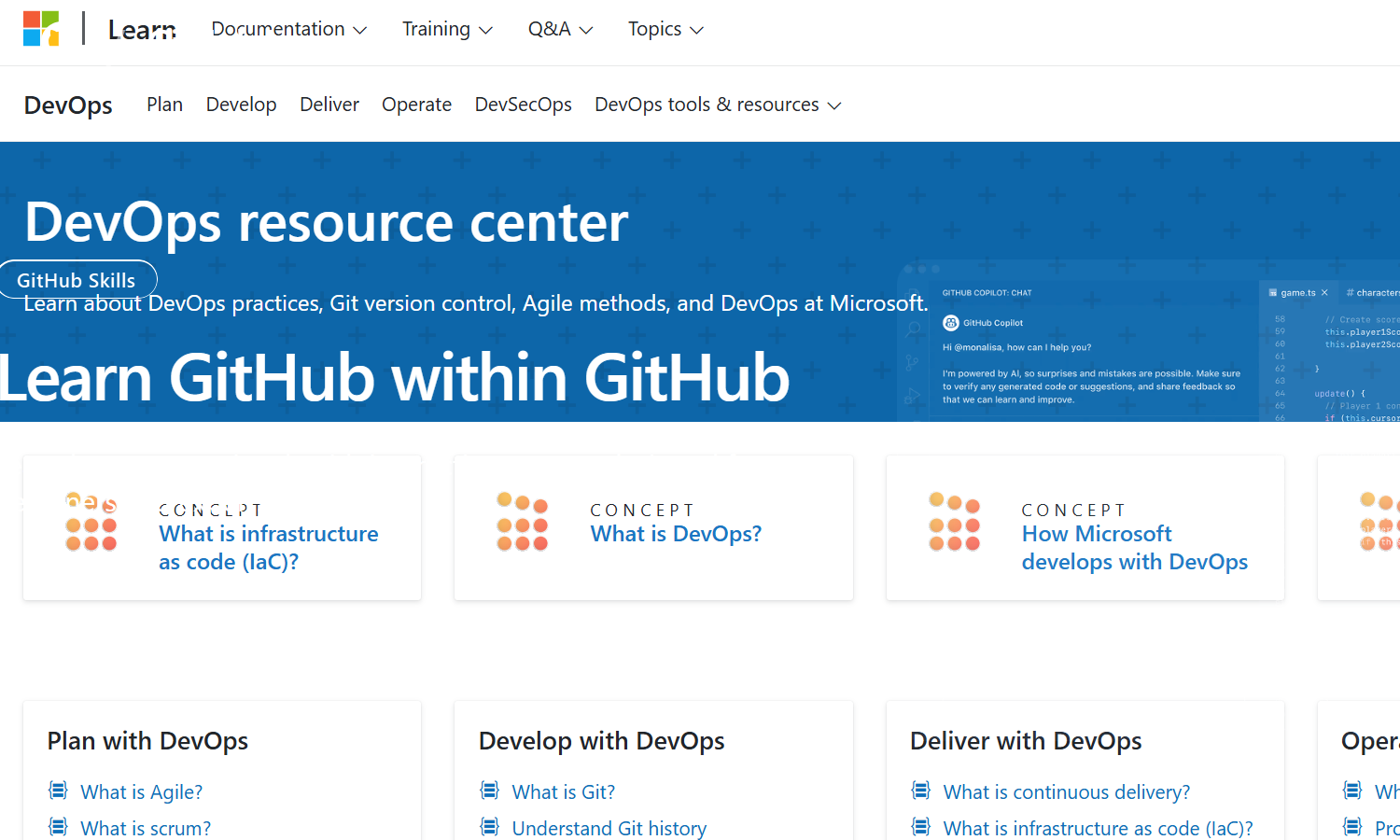Screen dimensions: 1400x840
Task: Expand the Topics dropdown
Action: [x=665, y=29]
